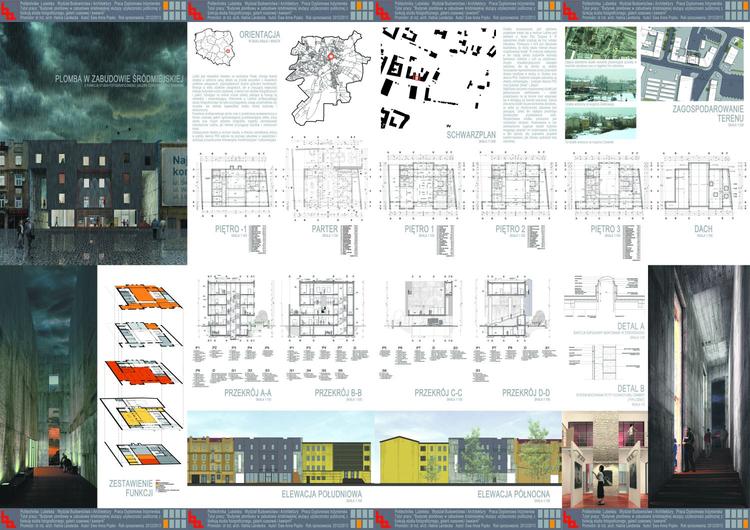
Task: Open the section C-C drawing
Action: coord(423,306)
